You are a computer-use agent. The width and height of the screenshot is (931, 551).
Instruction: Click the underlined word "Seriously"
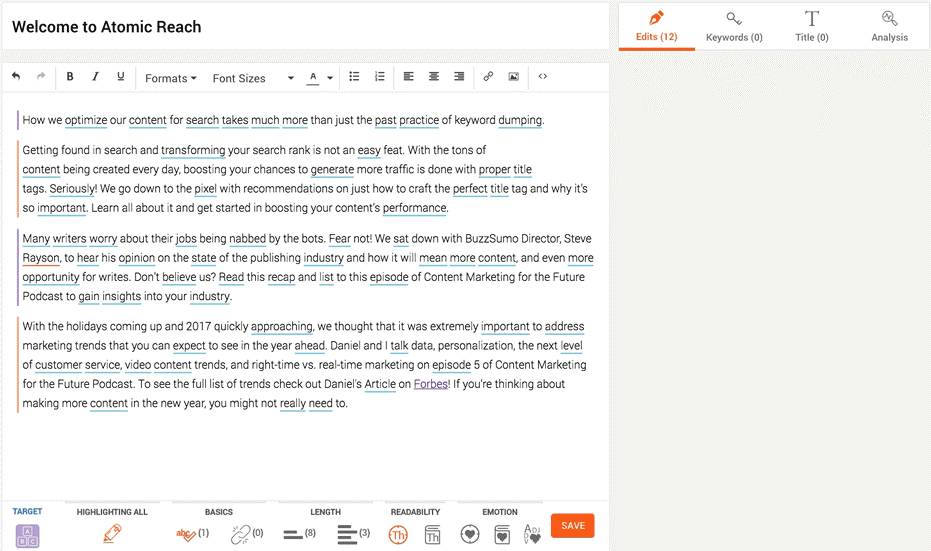(x=72, y=189)
